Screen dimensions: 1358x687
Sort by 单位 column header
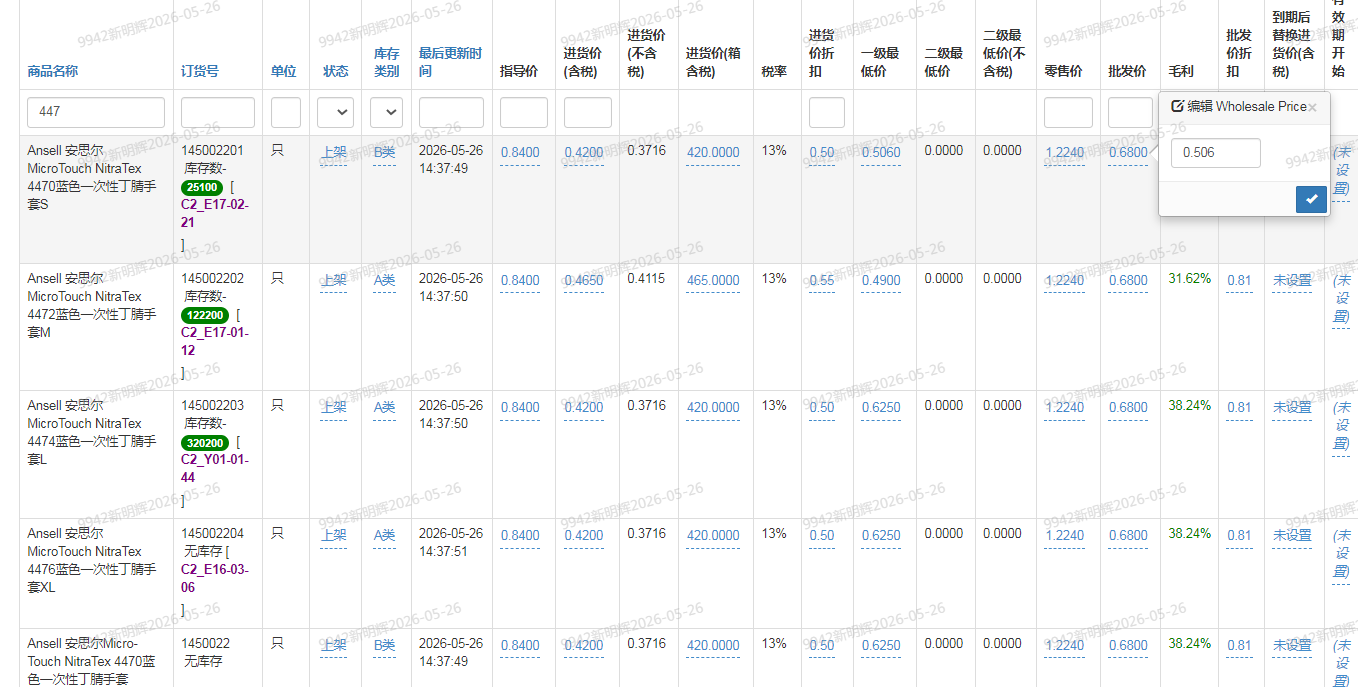coord(284,71)
